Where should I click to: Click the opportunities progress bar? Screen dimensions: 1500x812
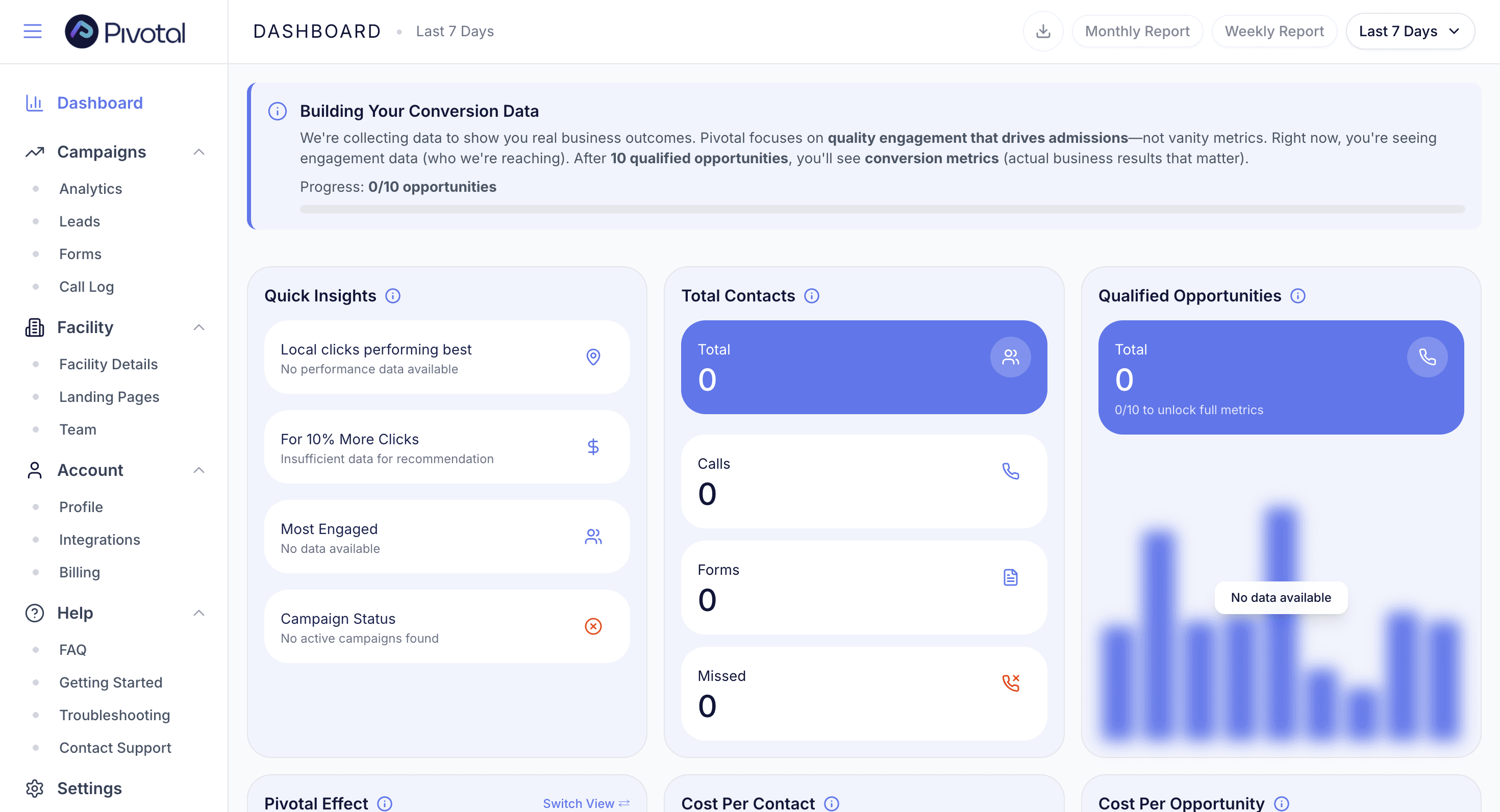(882, 209)
